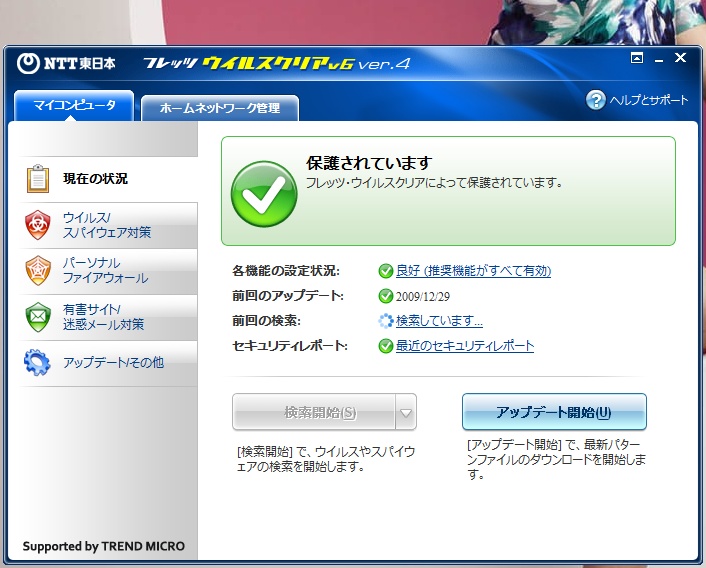Open パーソナルファイアウォール section
The width and height of the screenshot is (706, 568).
[109, 271]
